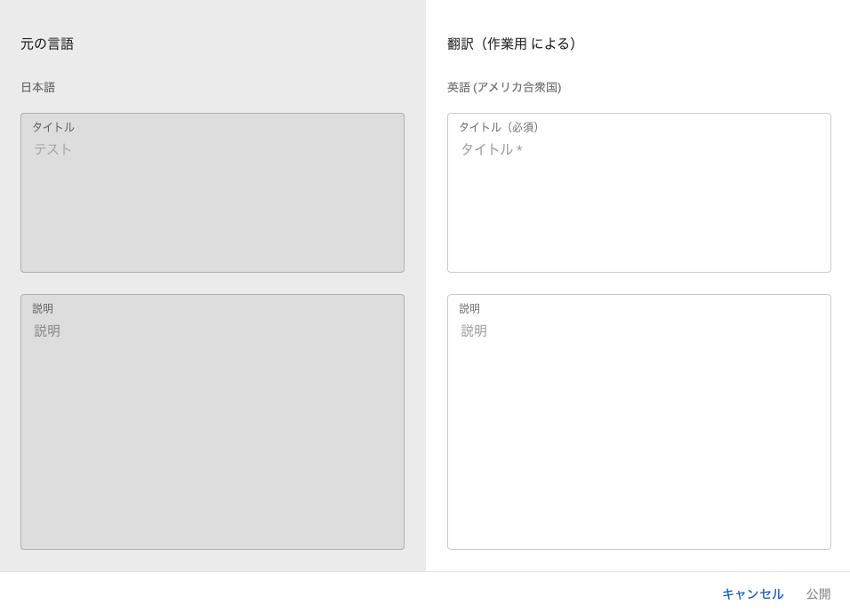Click blank area below タイトル * placeholder

(x=638, y=220)
